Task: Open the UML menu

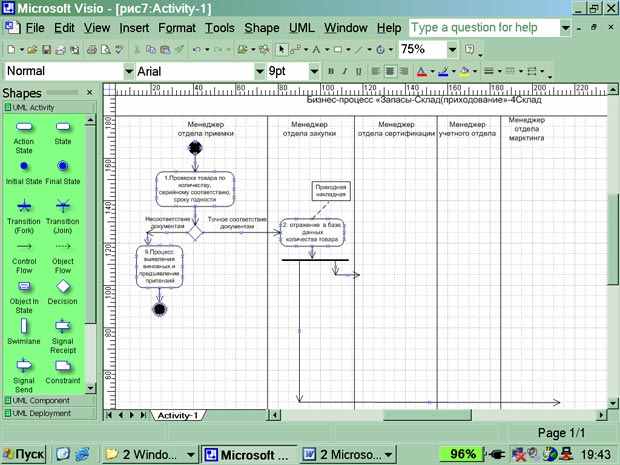Action: pos(302,28)
